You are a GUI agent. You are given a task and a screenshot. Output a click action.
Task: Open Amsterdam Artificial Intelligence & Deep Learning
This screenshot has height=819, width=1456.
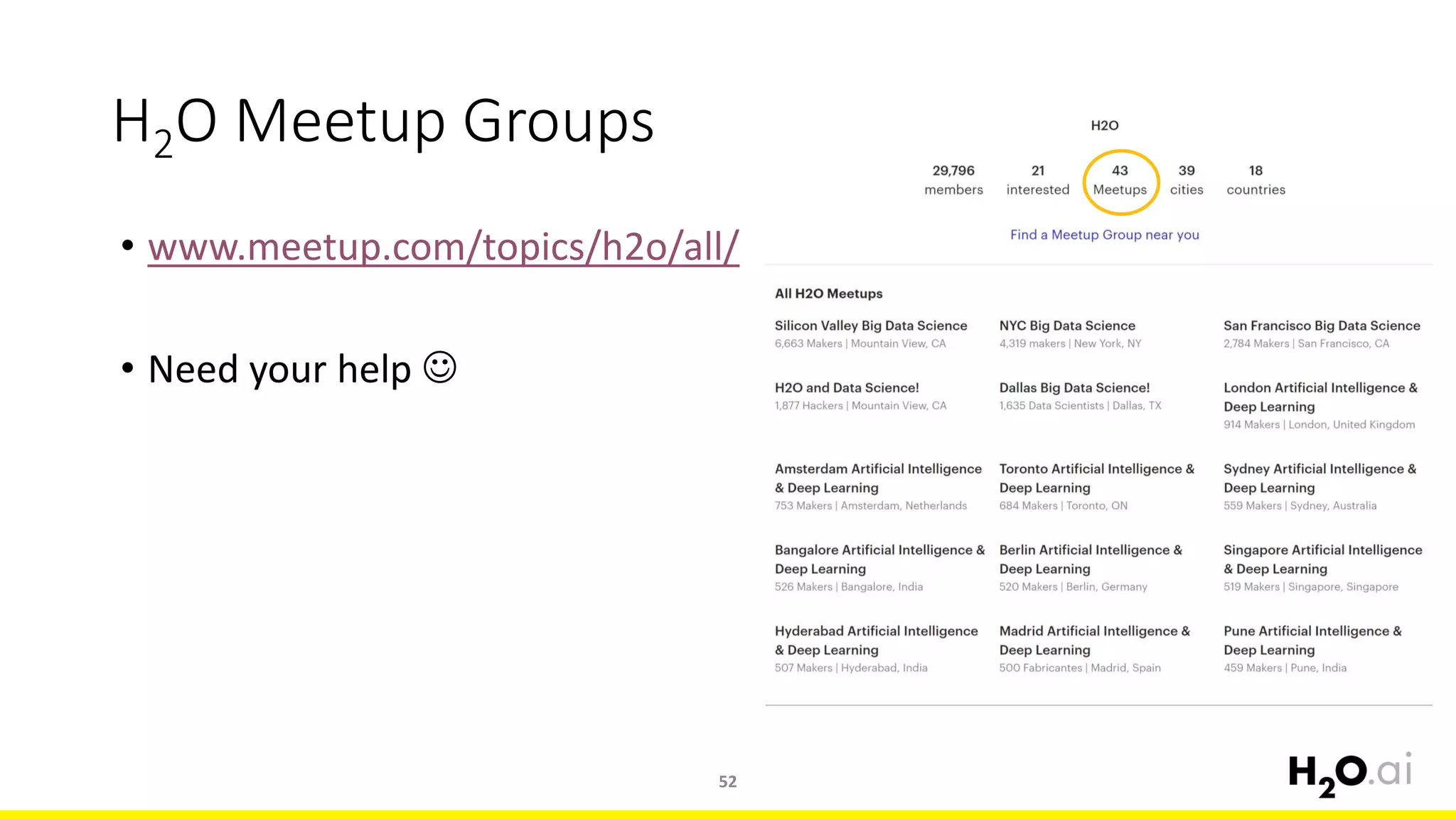coord(878,478)
